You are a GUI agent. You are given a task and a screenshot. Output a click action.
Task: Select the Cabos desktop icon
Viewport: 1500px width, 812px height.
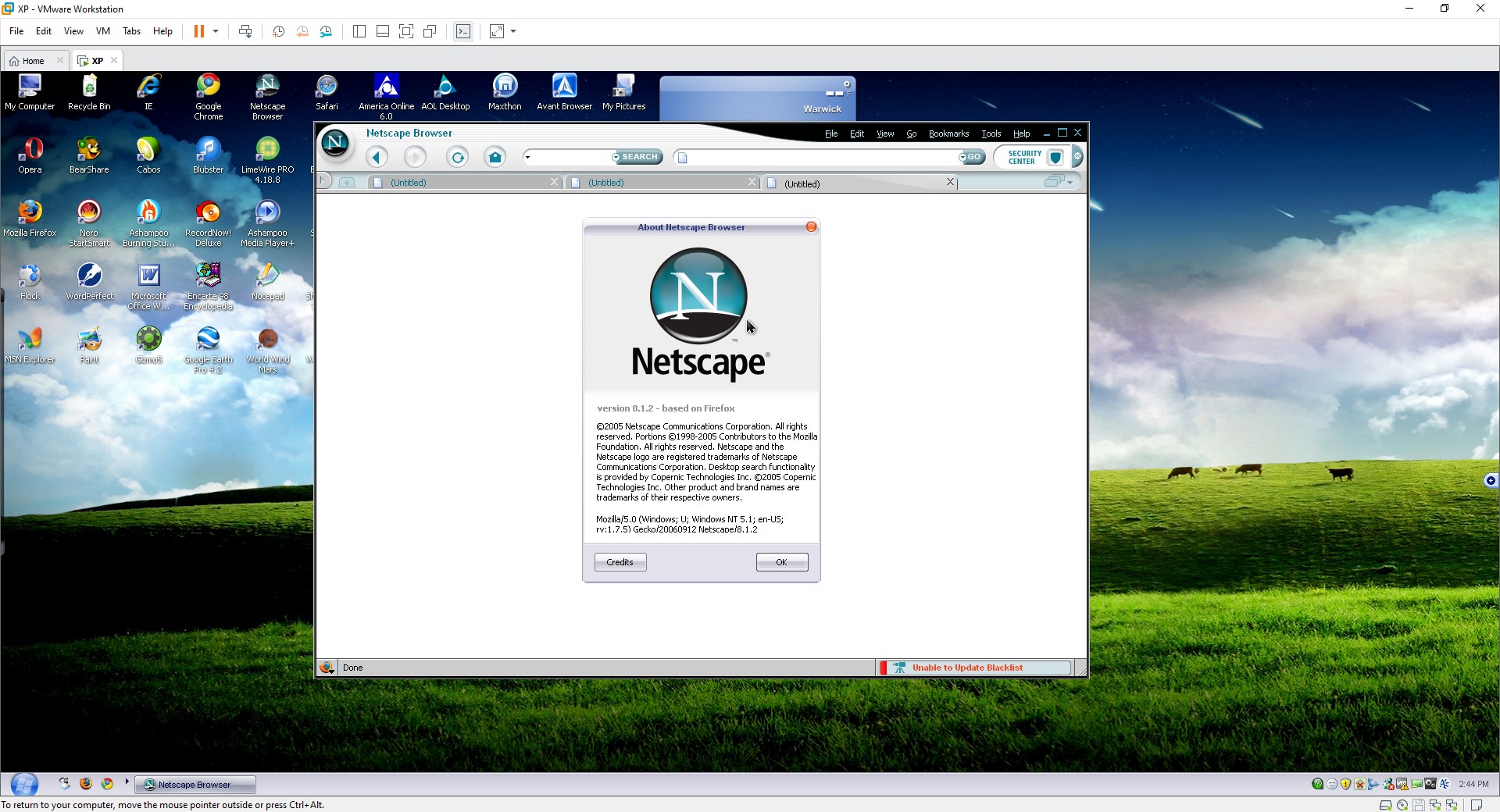pyautogui.click(x=148, y=156)
